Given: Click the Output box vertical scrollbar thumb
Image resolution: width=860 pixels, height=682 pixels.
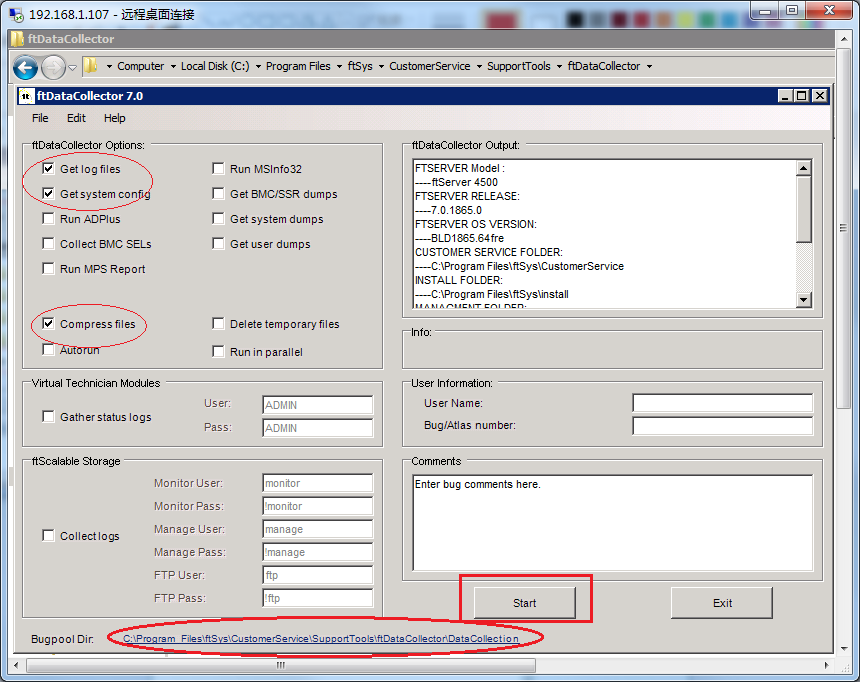Looking at the screenshot, I should click(804, 208).
